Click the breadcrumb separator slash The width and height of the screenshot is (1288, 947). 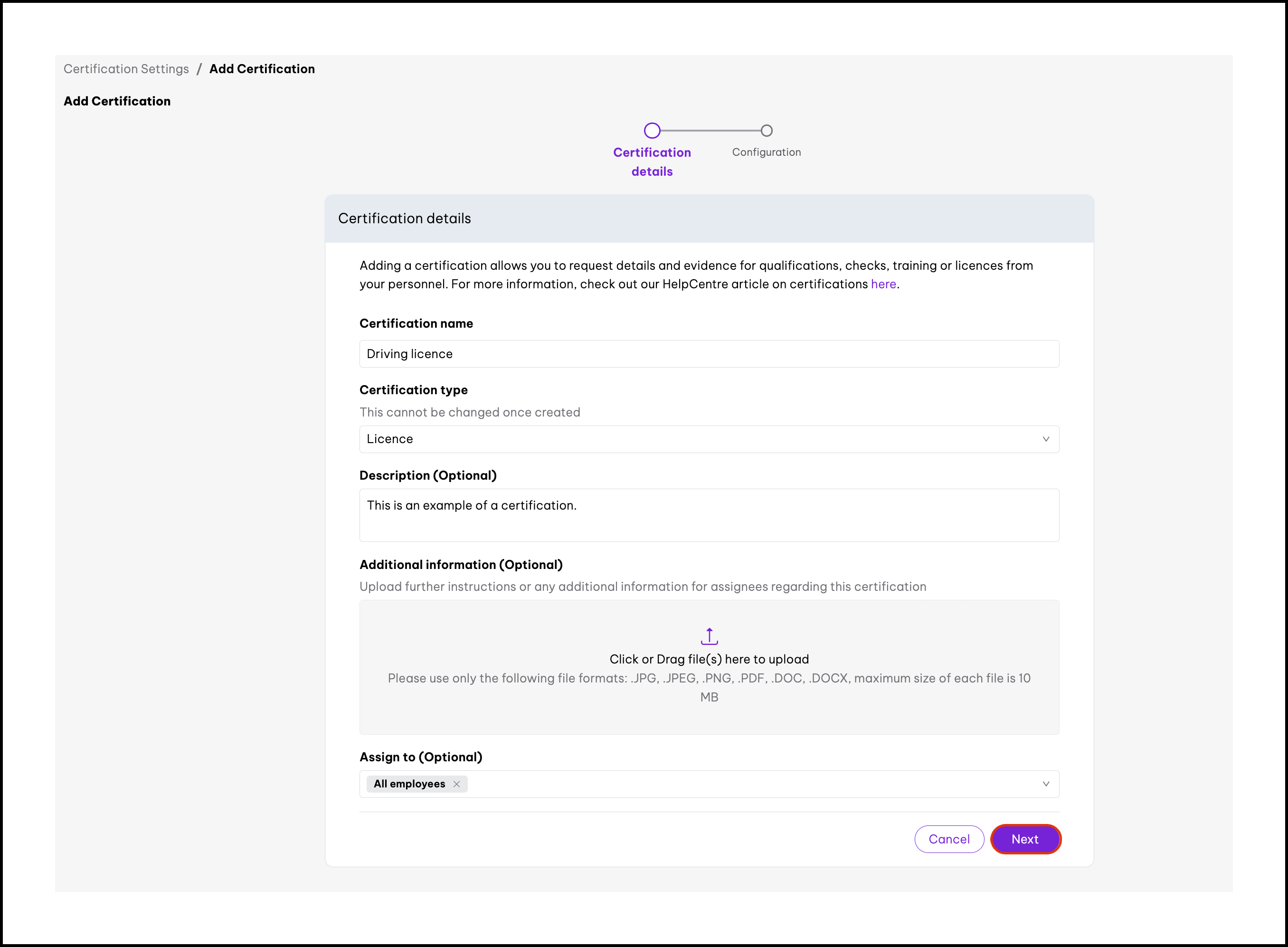coord(200,68)
